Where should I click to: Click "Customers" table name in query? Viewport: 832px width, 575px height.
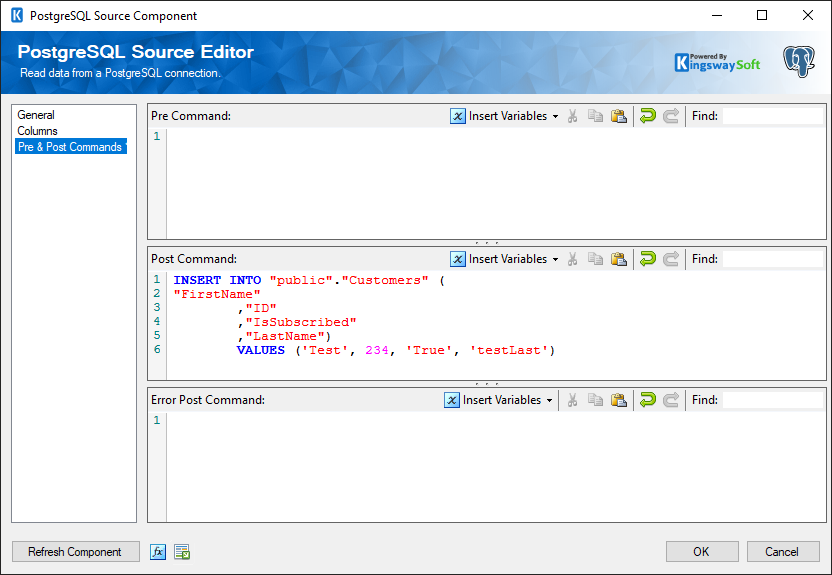click(x=384, y=280)
